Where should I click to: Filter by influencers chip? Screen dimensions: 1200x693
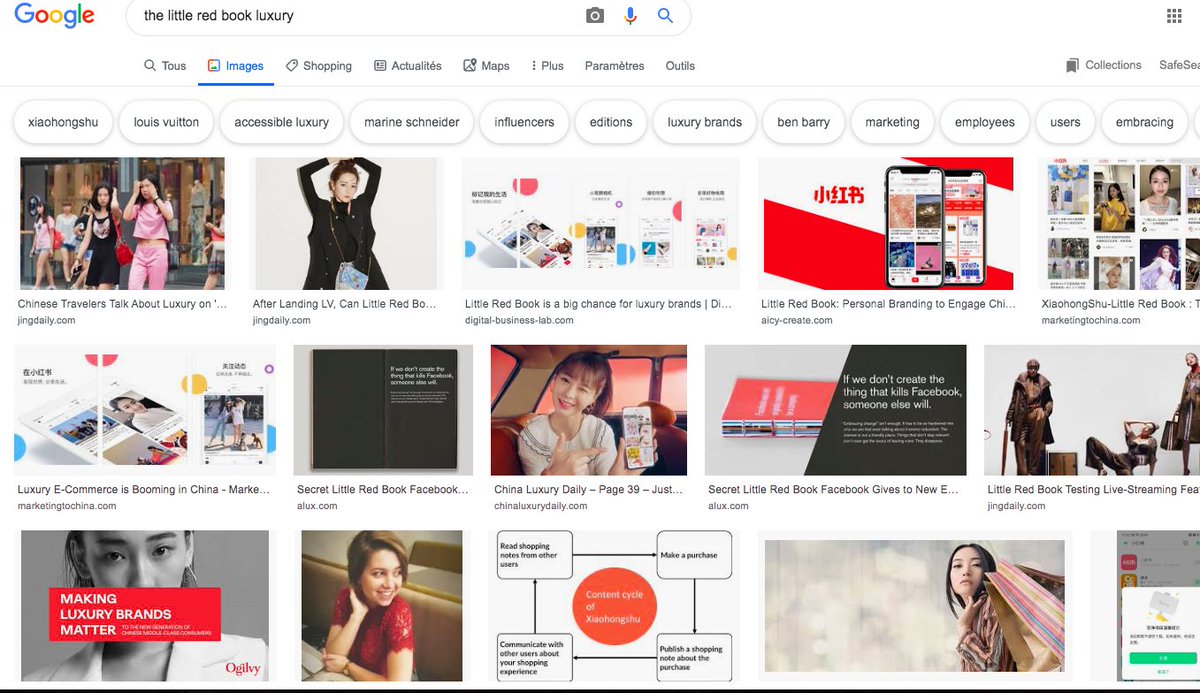[524, 122]
